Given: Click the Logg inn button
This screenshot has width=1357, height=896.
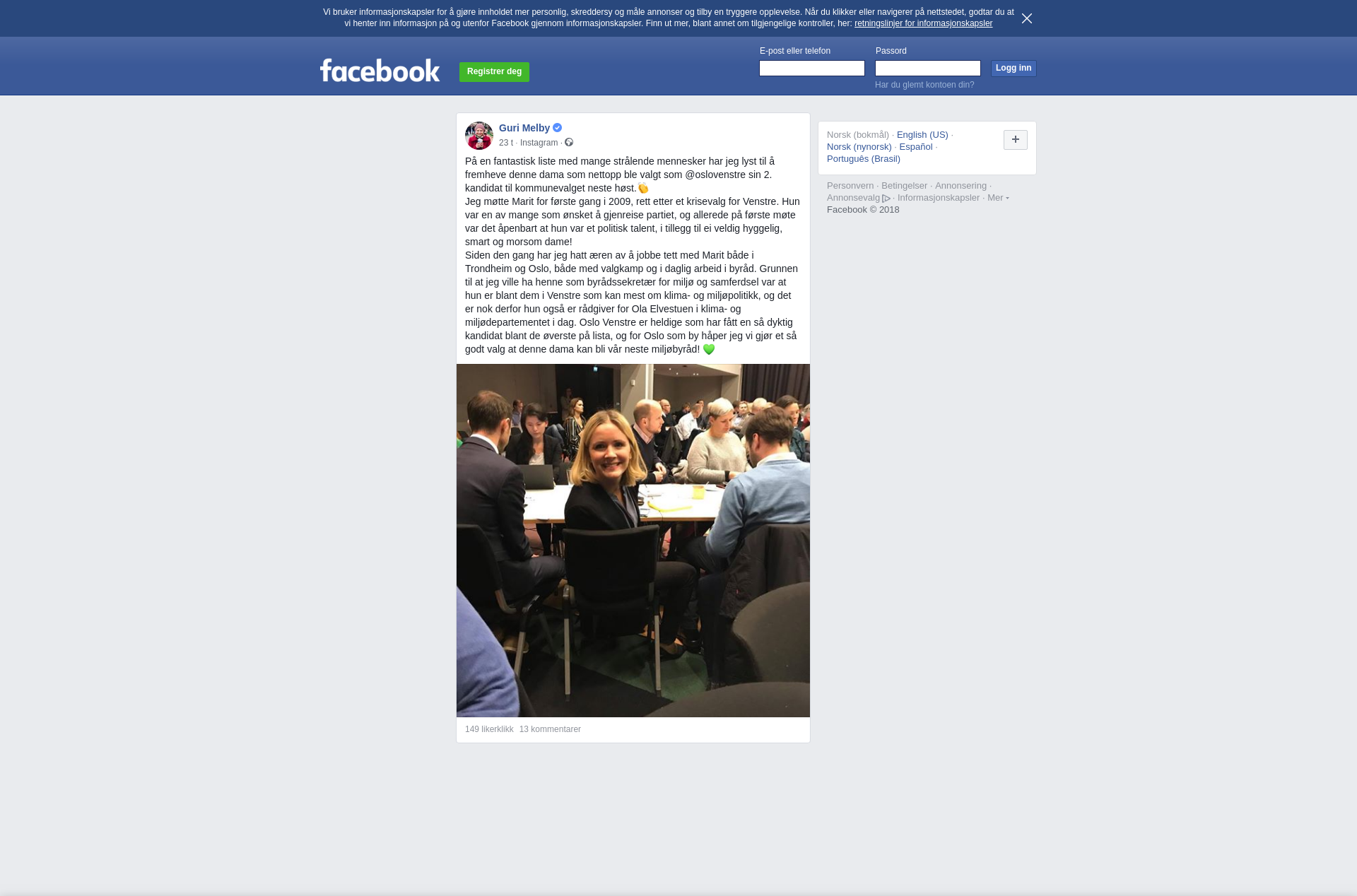Looking at the screenshot, I should pos(1014,69).
